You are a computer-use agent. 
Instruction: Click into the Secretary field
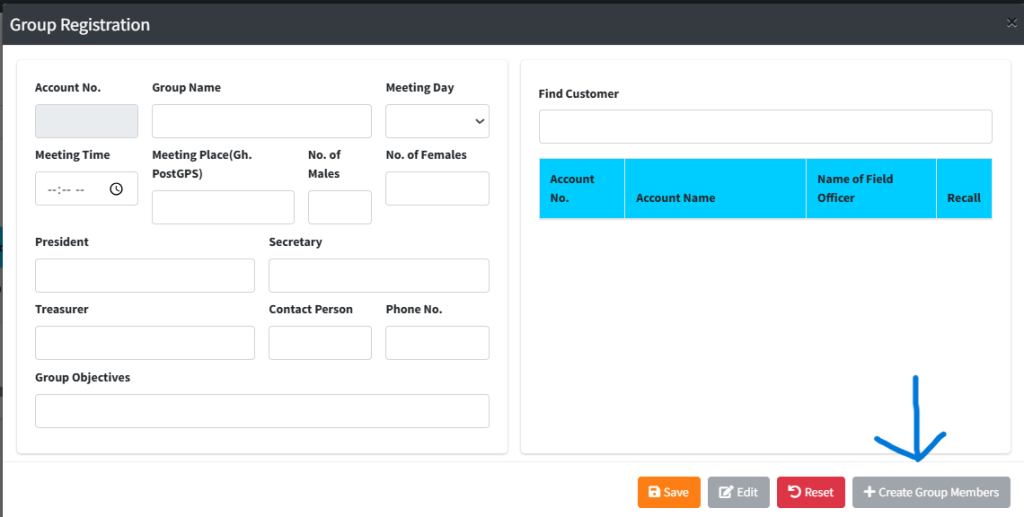click(378, 275)
